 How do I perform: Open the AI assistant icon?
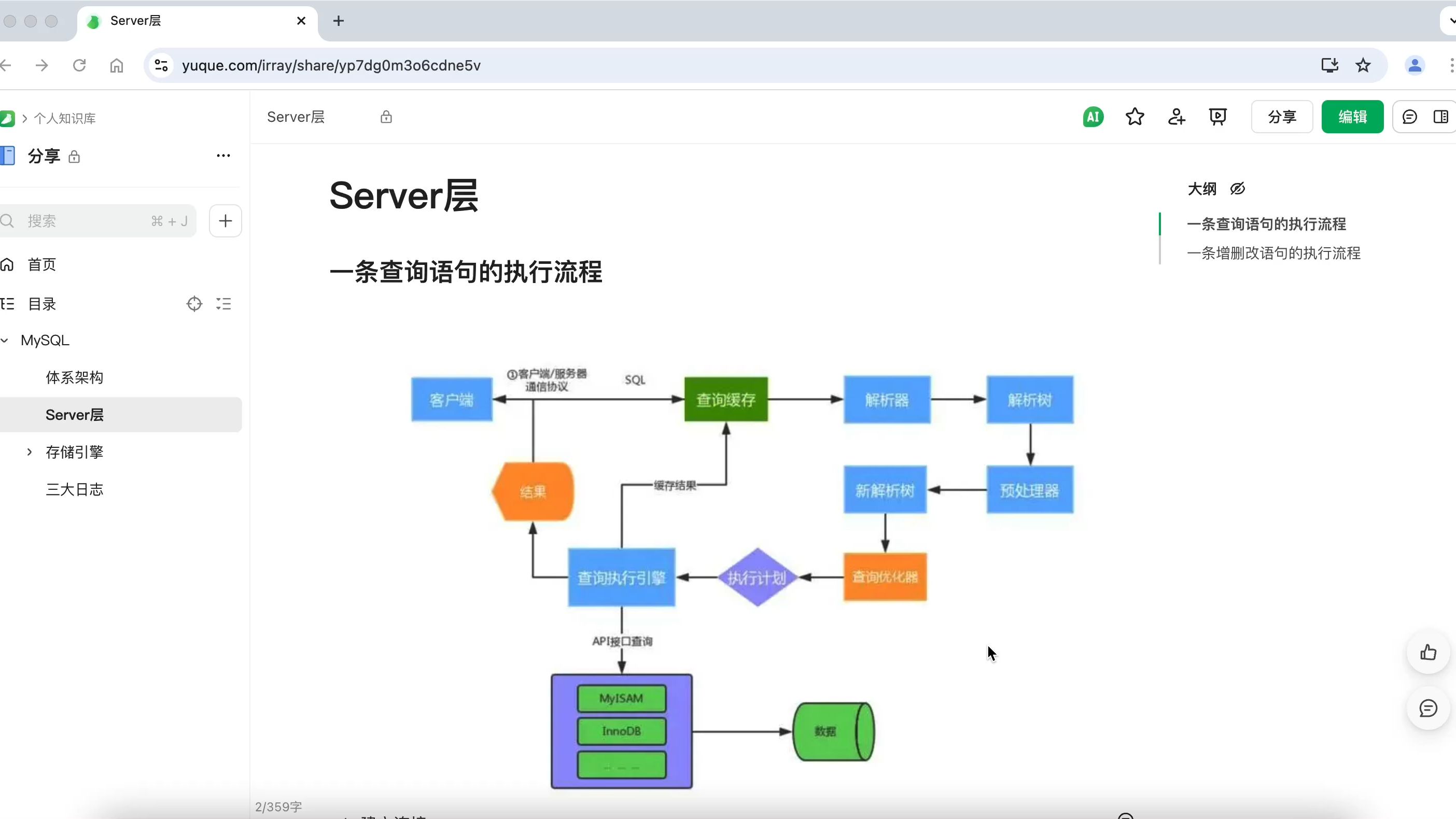click(1093, 117)
